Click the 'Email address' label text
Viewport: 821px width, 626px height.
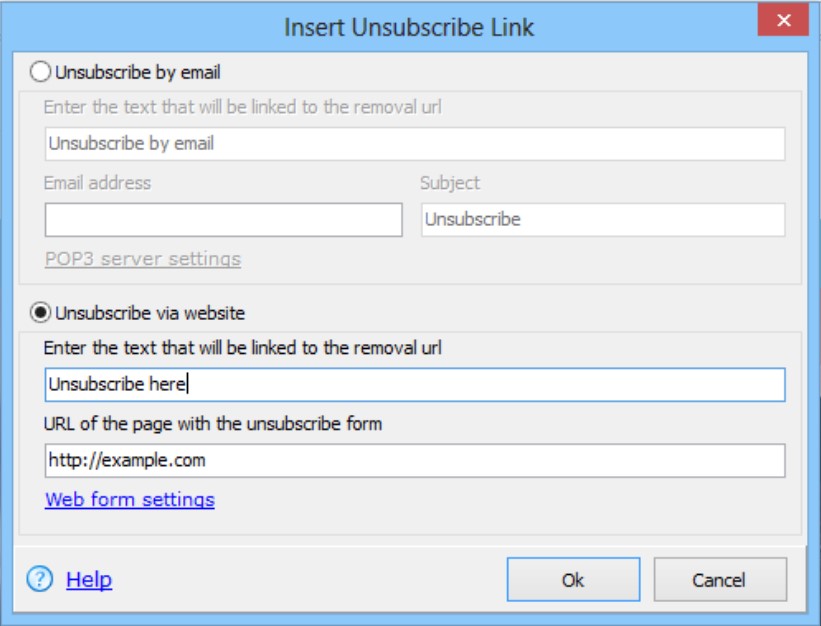click(x=97, y=183)
